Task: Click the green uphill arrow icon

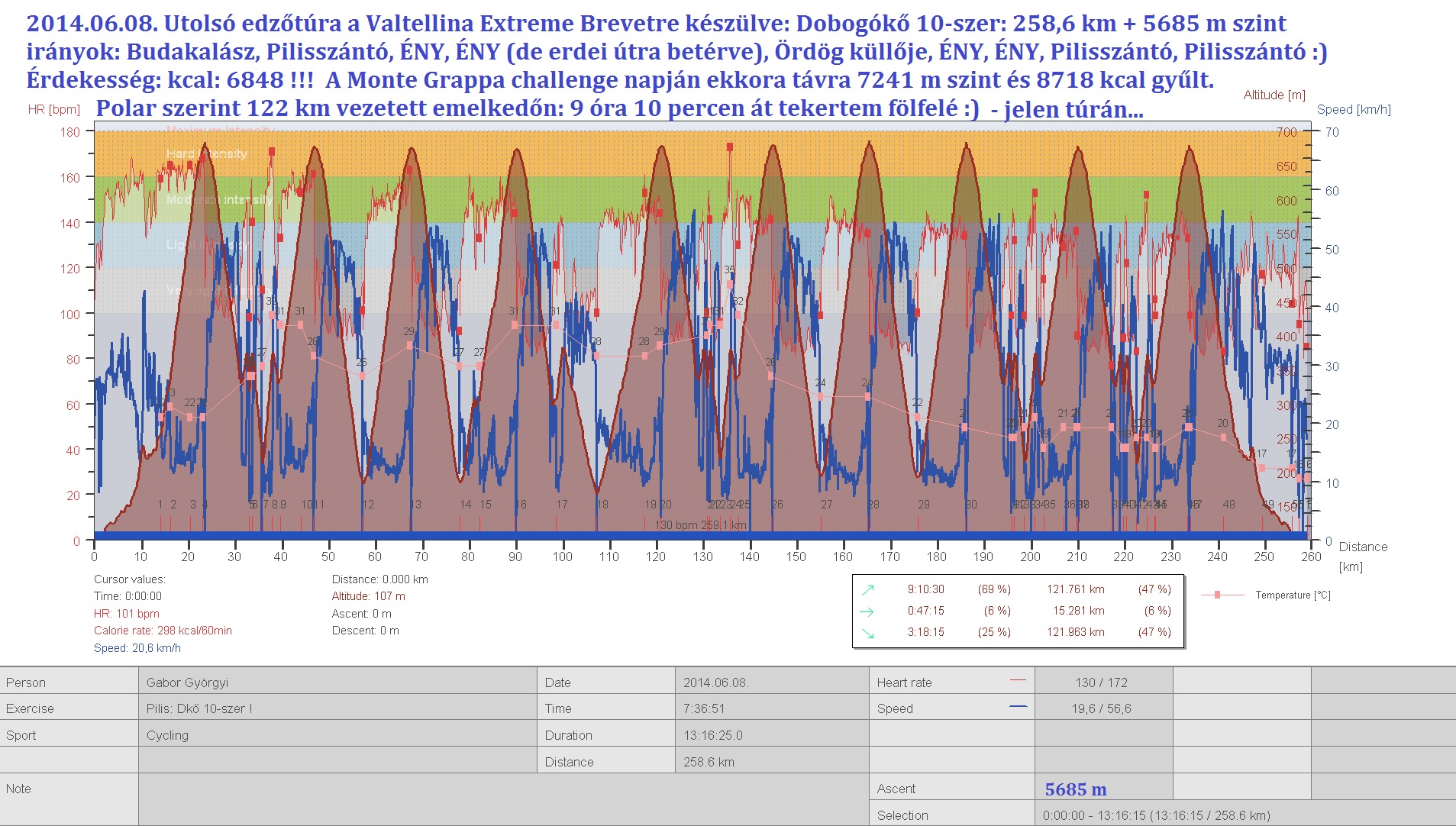Action: tap(867, 589)
